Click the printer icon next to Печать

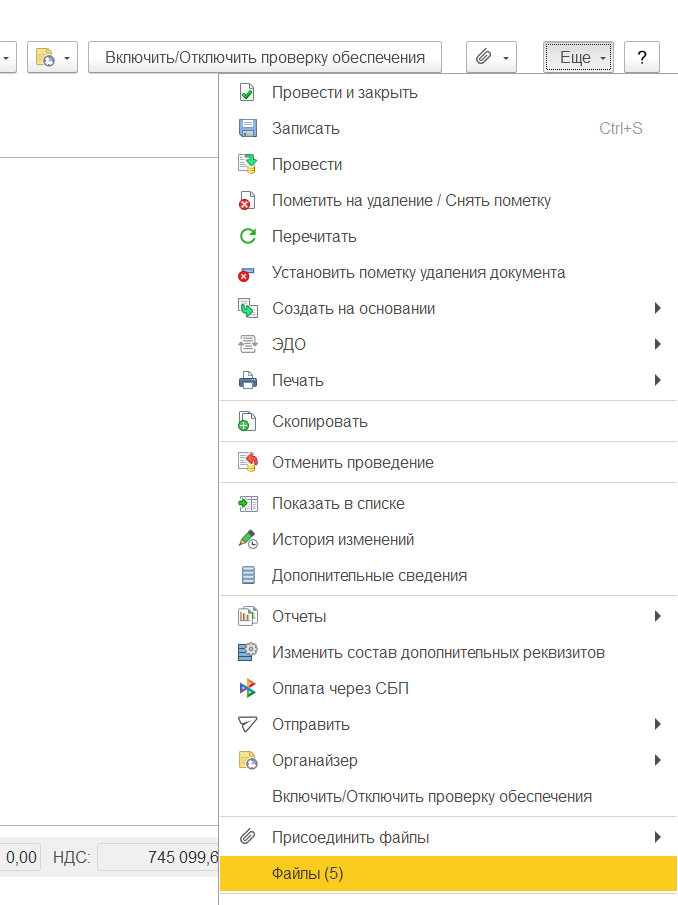coord(247,381)
